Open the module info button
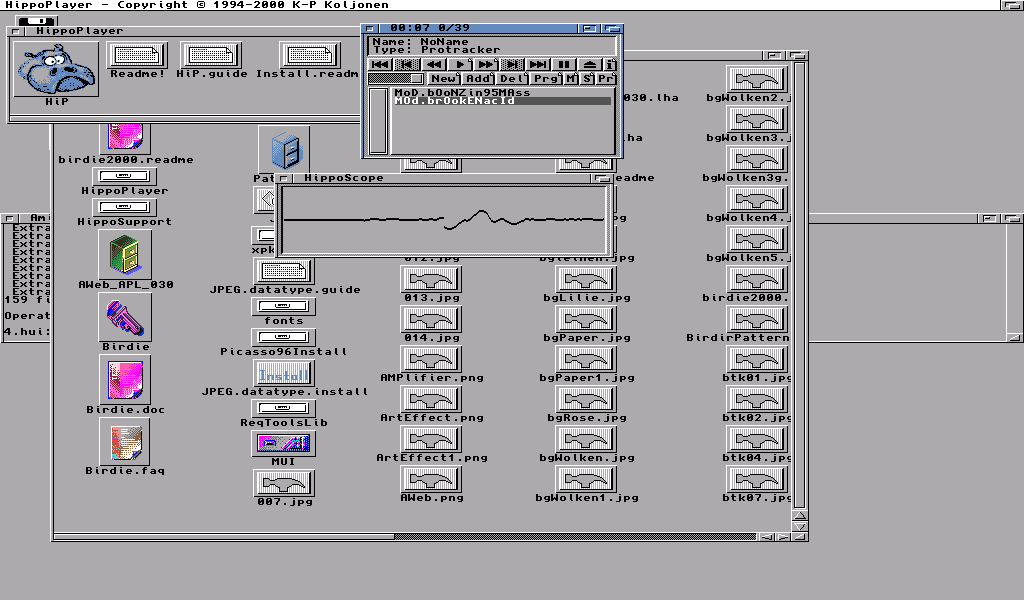 (611, 64)
